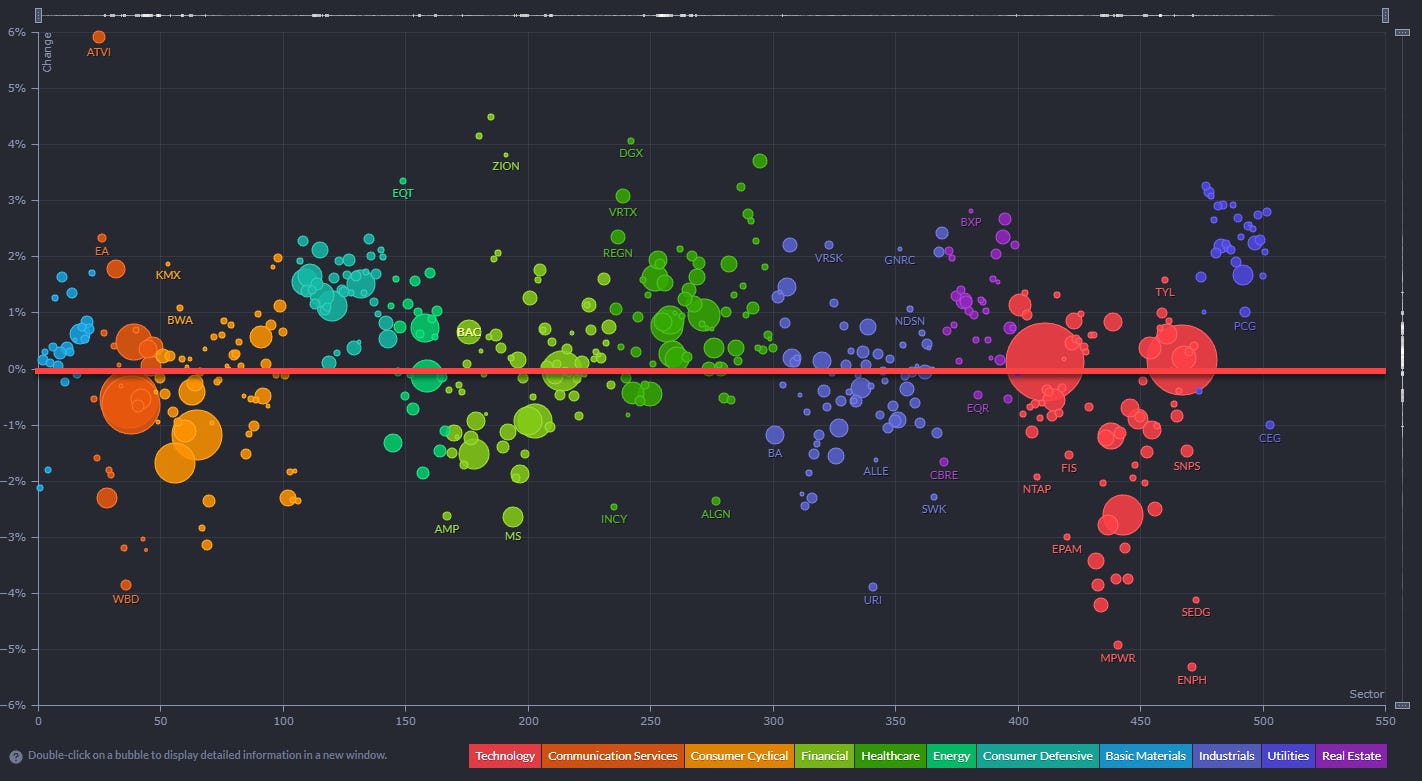Click the Utilities legend button
The width and height of the screenshot is (1422, 781).
tap(1287, 756)
